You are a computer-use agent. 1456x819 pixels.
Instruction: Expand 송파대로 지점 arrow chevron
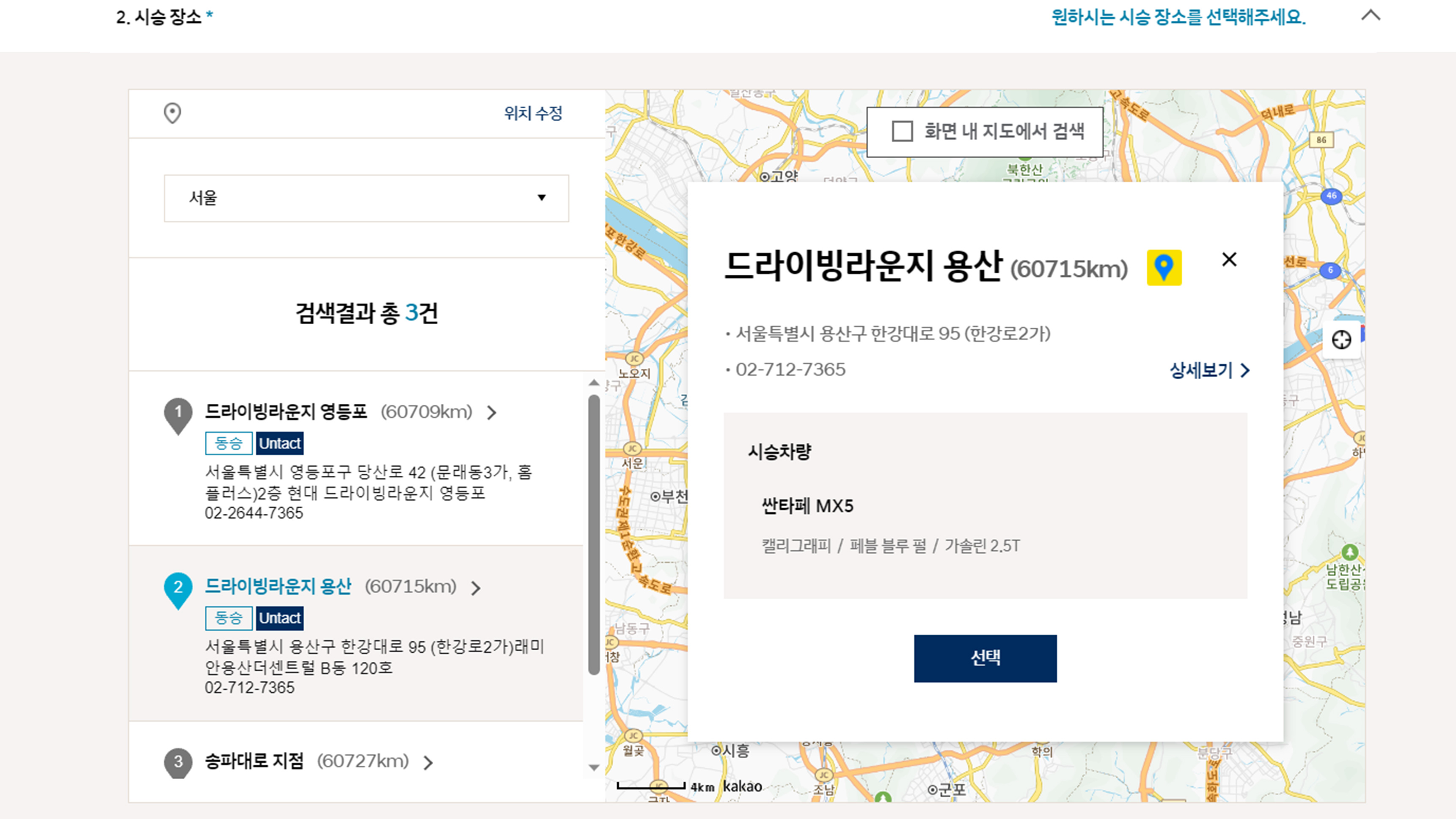pos(429,762)
